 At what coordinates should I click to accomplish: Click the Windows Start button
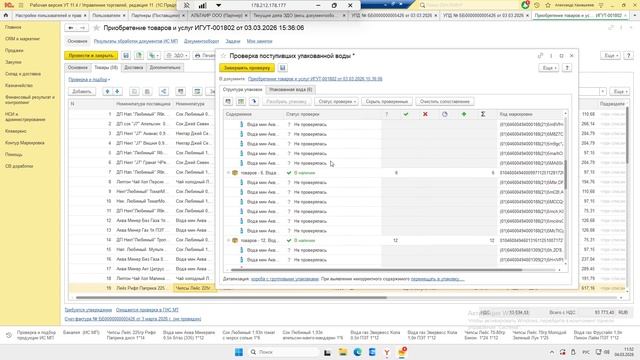click(239, 352)
